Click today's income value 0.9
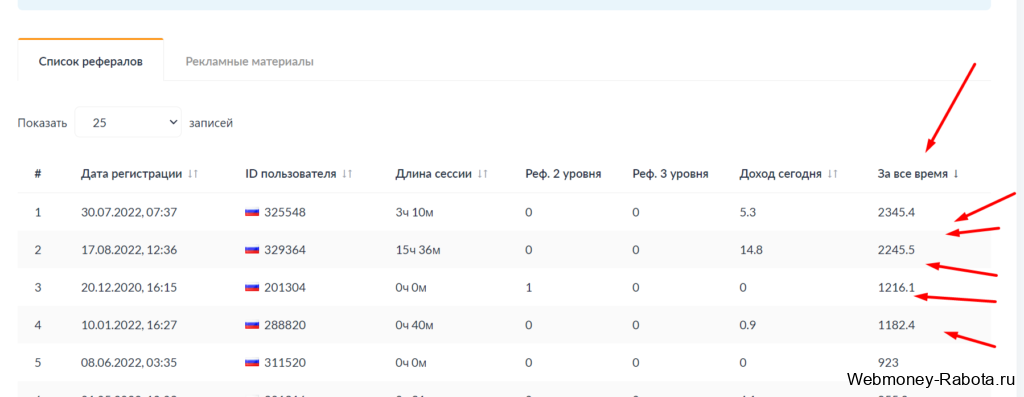This screenshot has height=397, width=1024. point(747,325)
